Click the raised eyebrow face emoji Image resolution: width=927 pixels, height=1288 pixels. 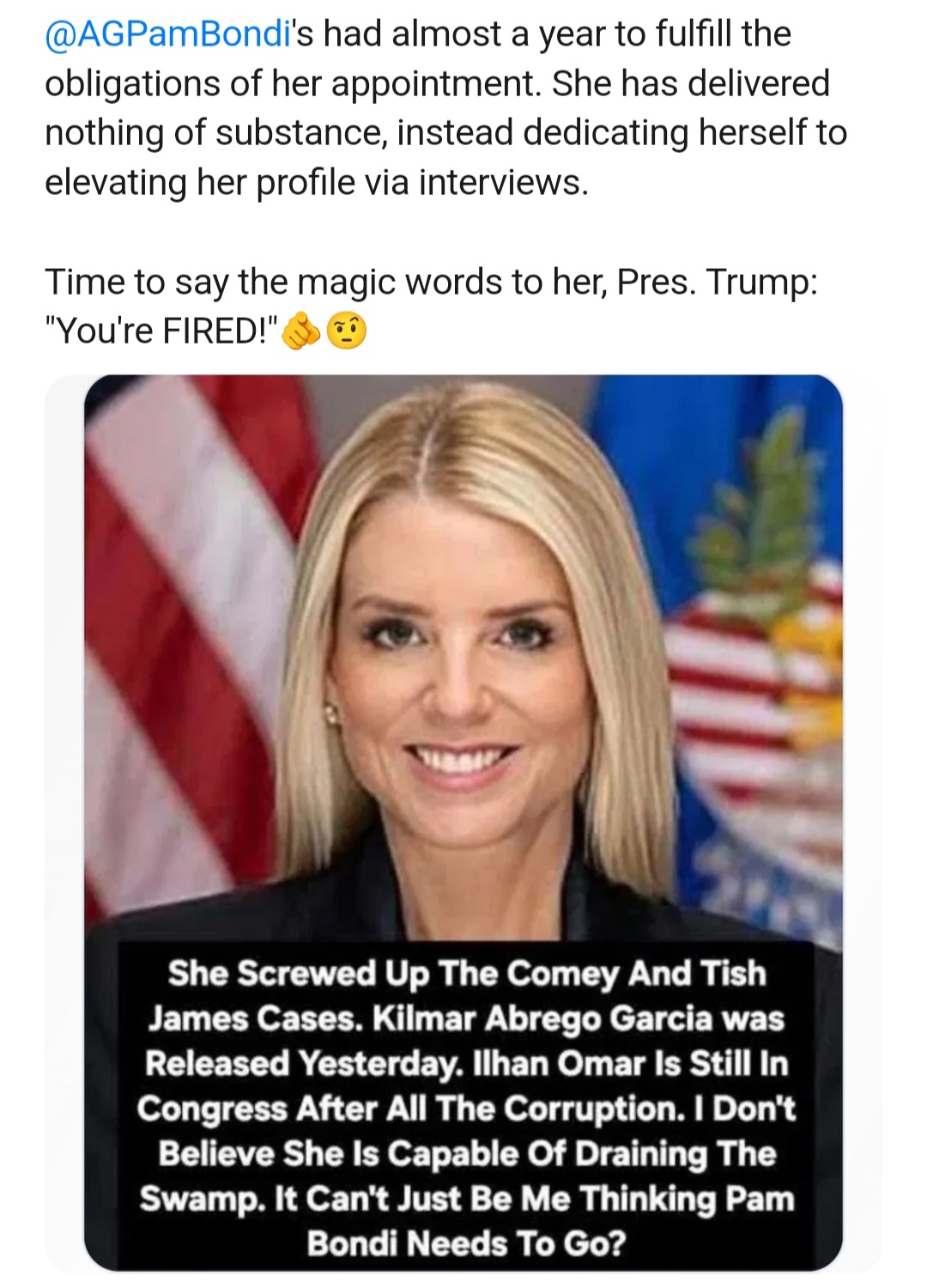coord(347,331)
